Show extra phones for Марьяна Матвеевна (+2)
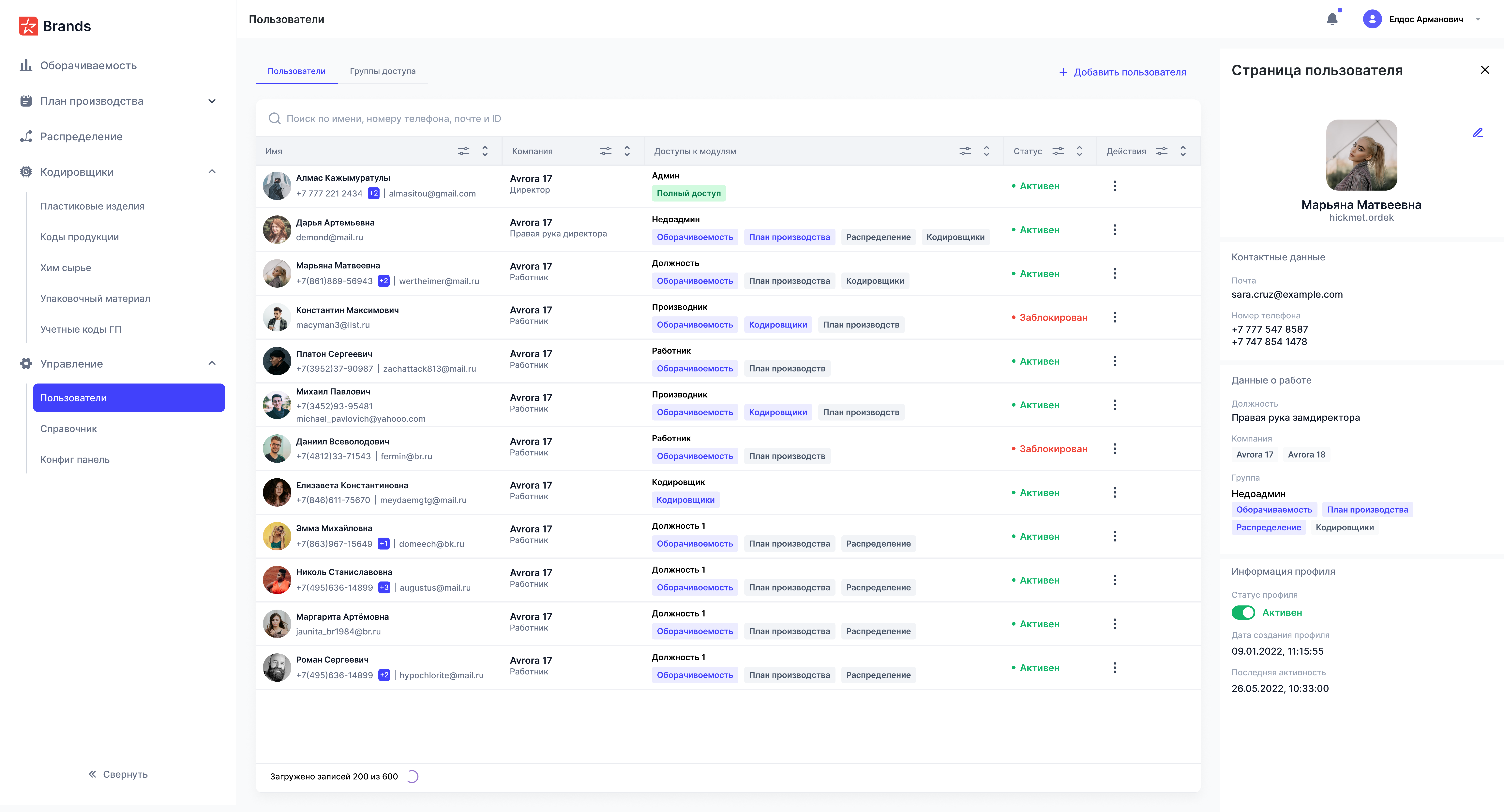The height and width of the screenshot is (812, 1504). [384, 281]
